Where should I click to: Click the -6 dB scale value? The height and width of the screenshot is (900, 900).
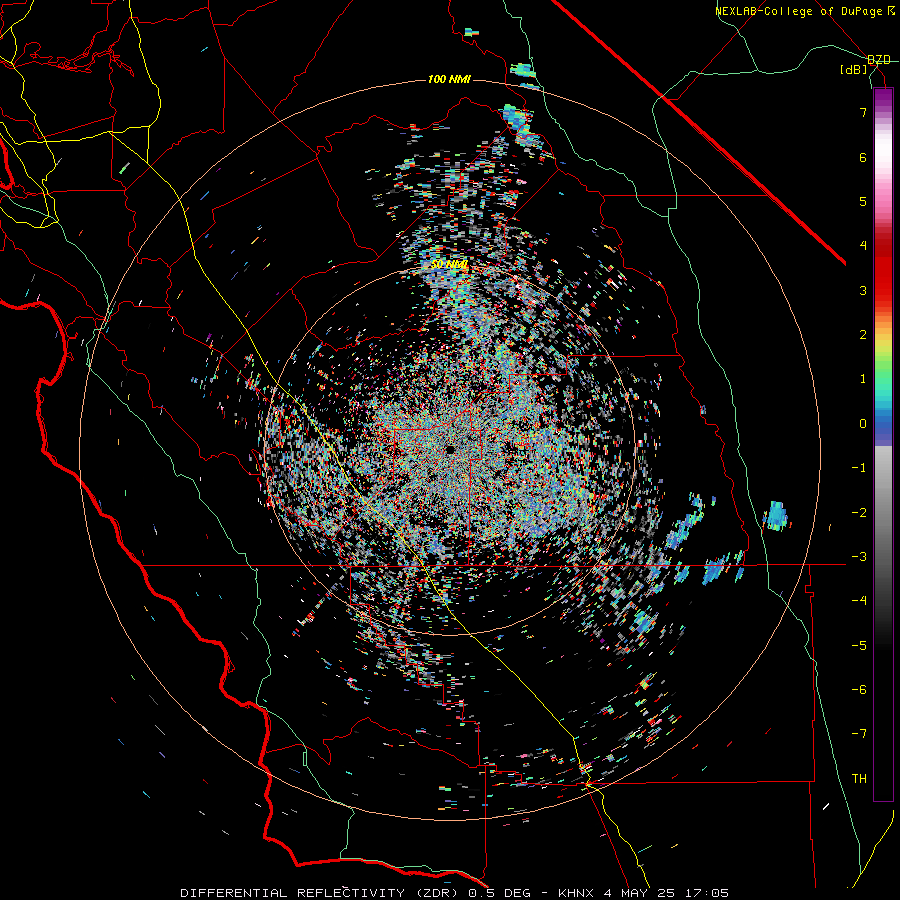[x=859, y=690]
